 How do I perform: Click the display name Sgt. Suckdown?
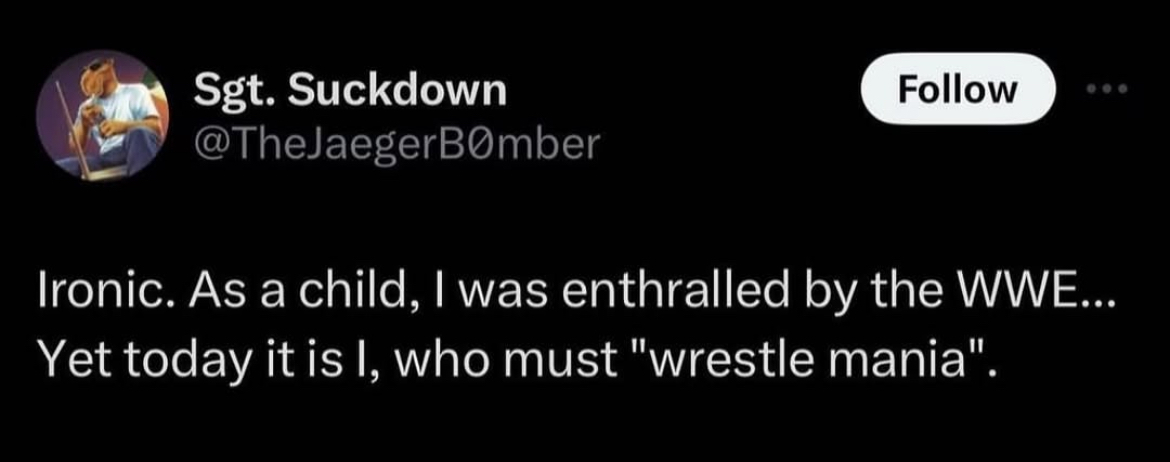coord(350,93)
